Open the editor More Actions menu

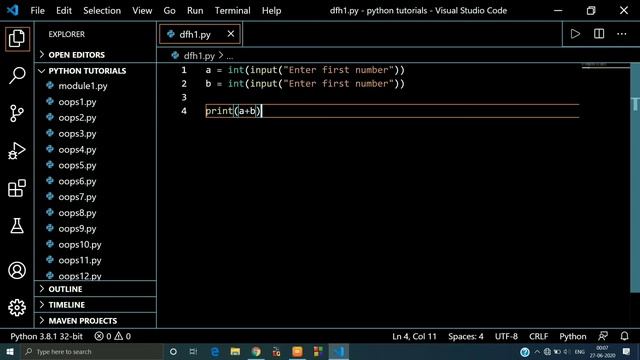point(622,34)
